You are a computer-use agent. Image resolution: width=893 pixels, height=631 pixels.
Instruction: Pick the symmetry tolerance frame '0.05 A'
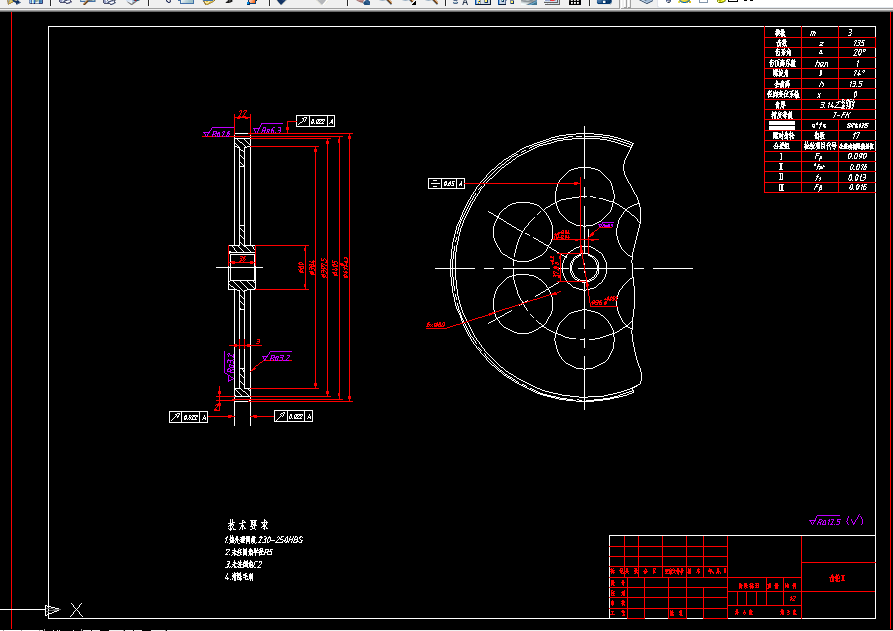[x=446, y=183]
